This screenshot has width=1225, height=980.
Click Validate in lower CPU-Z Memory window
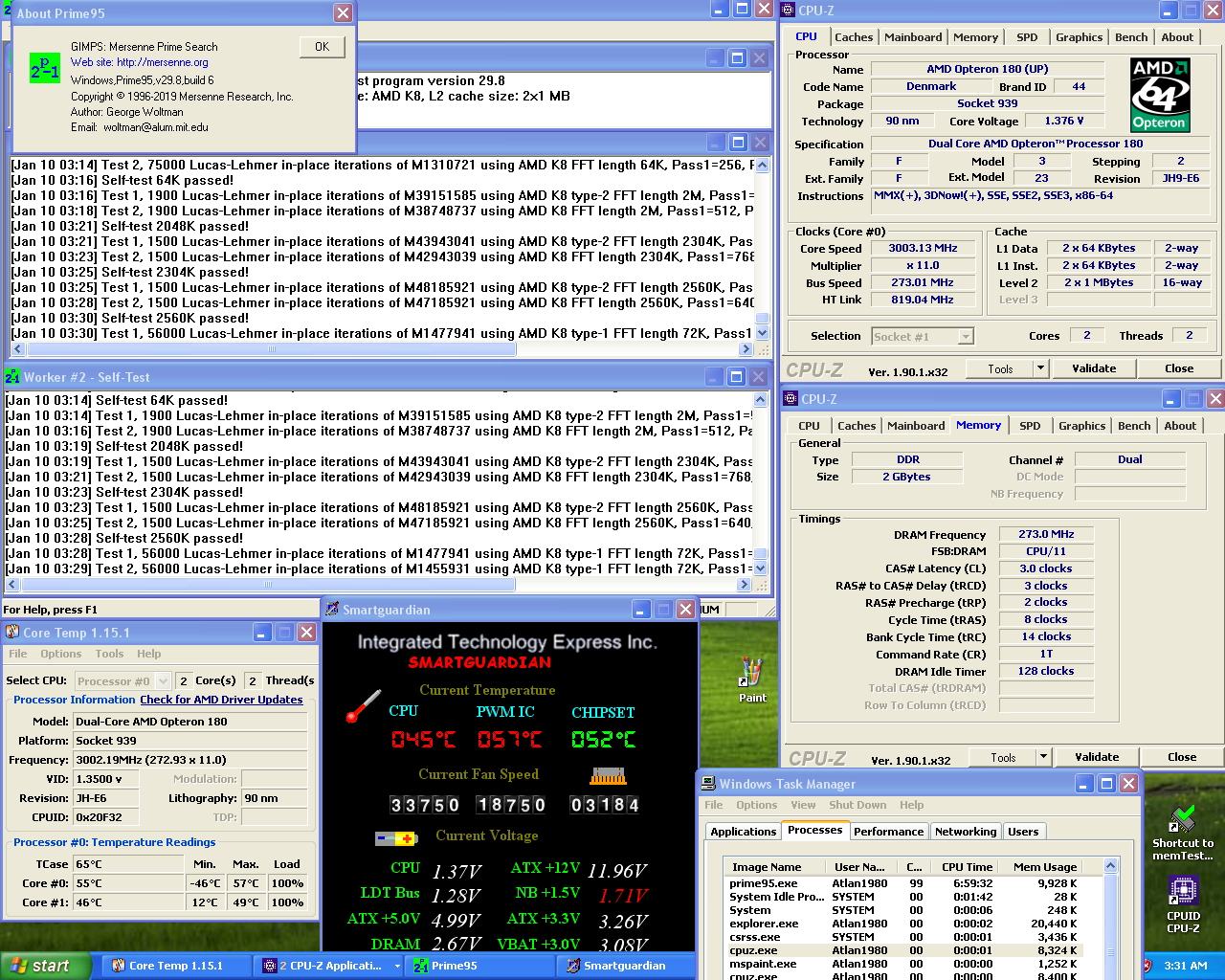[x=1097, y=757]
